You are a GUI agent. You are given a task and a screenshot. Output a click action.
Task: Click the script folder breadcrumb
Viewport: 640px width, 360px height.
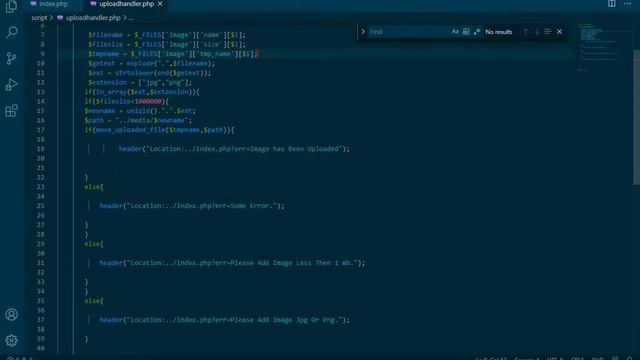(x=39, y=18)
